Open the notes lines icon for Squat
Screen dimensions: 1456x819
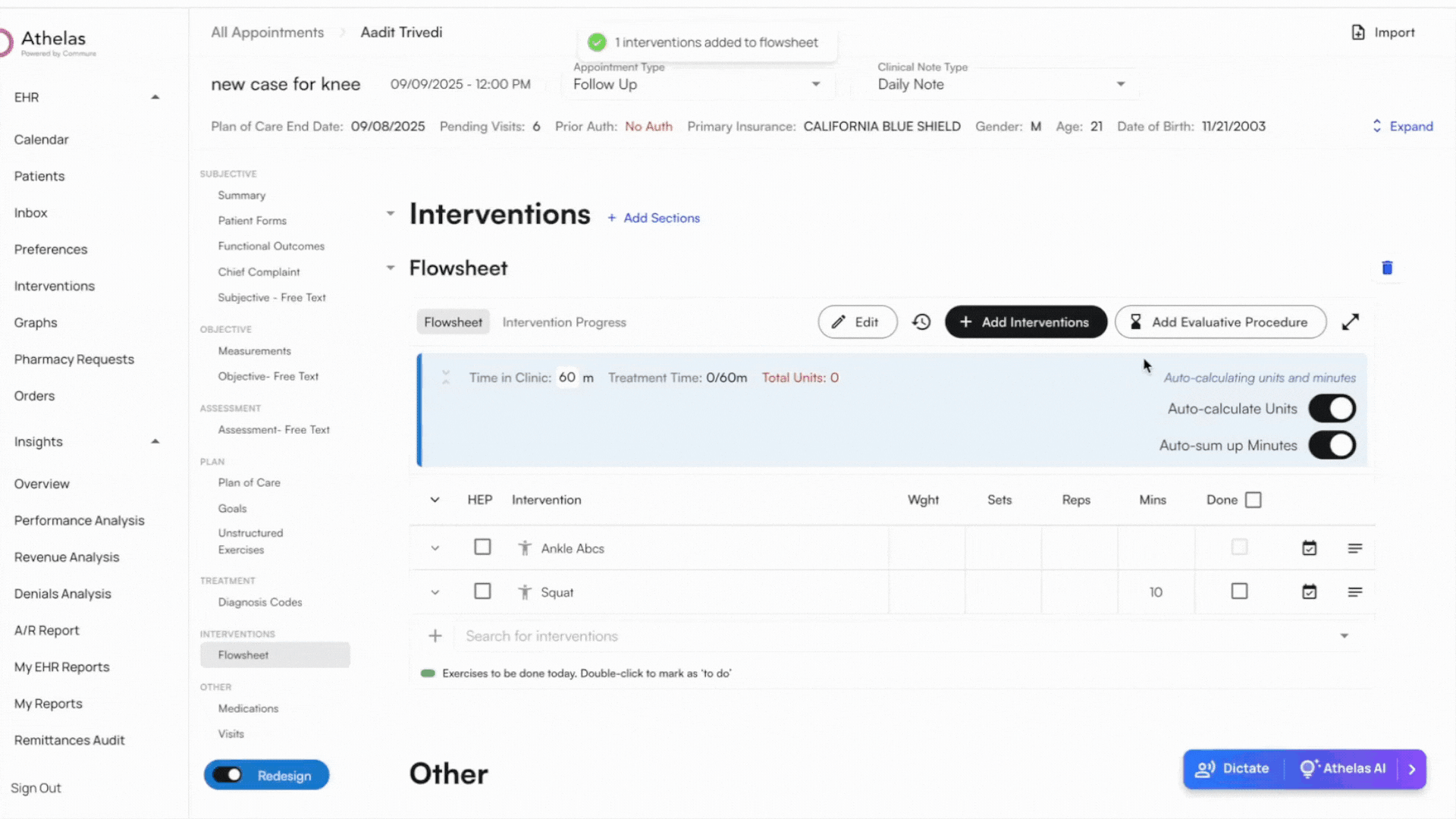pos(1355,592)
